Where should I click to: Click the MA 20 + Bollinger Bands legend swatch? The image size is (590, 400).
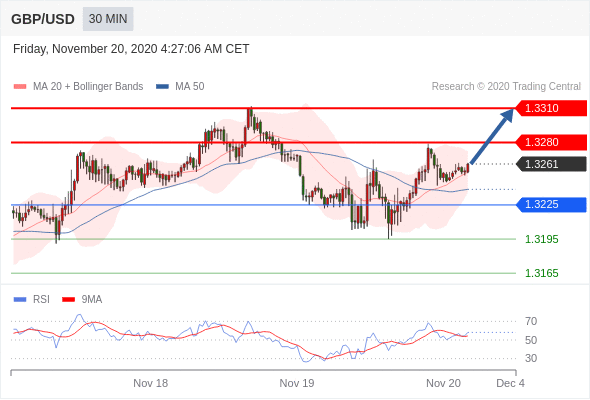pyautogui.click(x=20, y=87)
